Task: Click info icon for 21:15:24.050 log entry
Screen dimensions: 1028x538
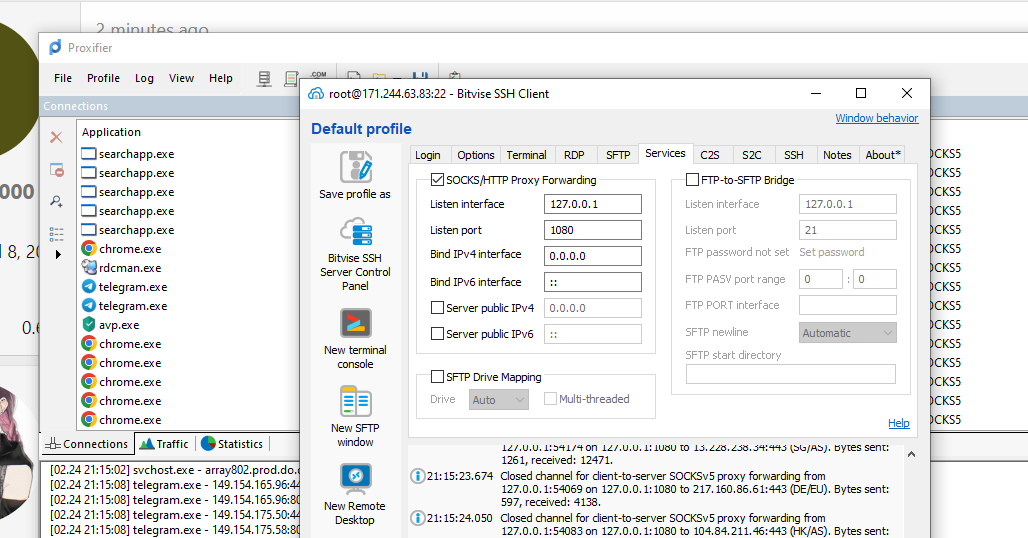Action: [x=417, y=518]
